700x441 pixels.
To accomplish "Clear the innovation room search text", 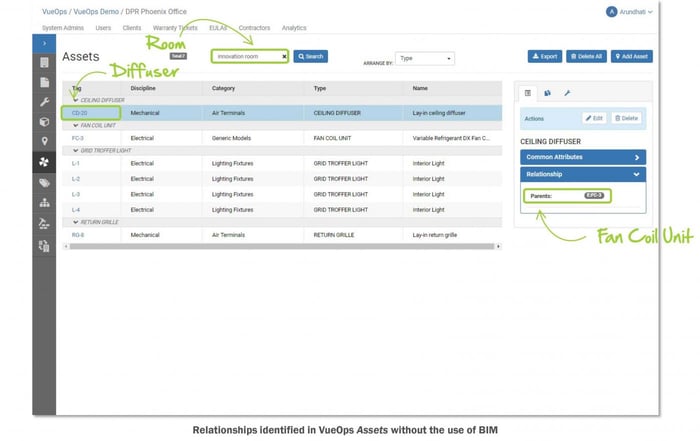I will click(284, 57).
